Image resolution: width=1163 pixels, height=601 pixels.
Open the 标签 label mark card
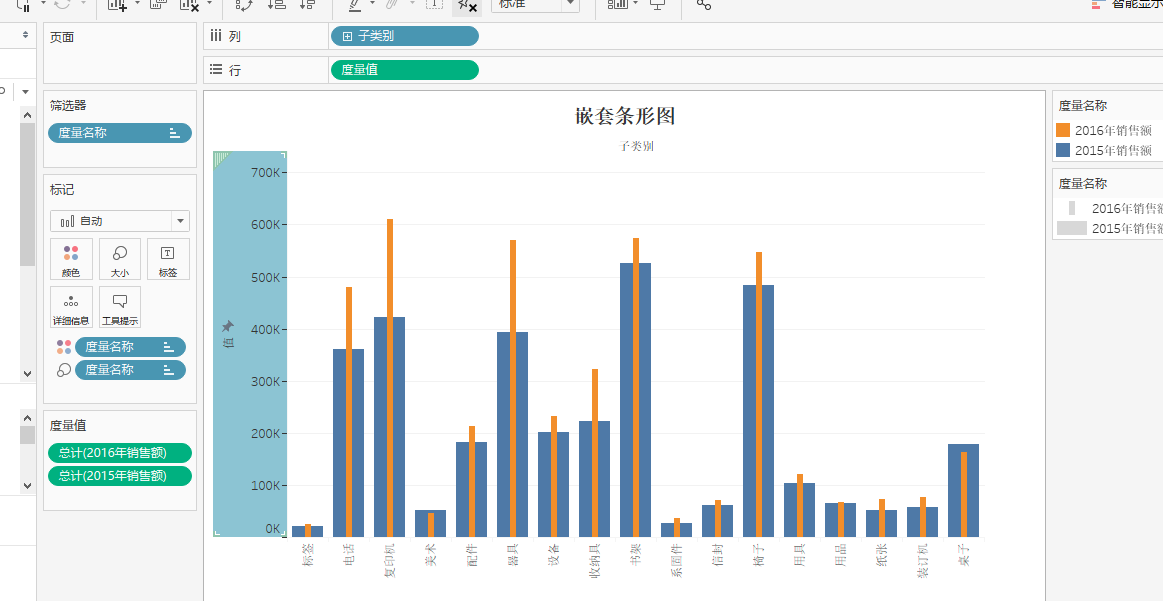tap(168, 259)
